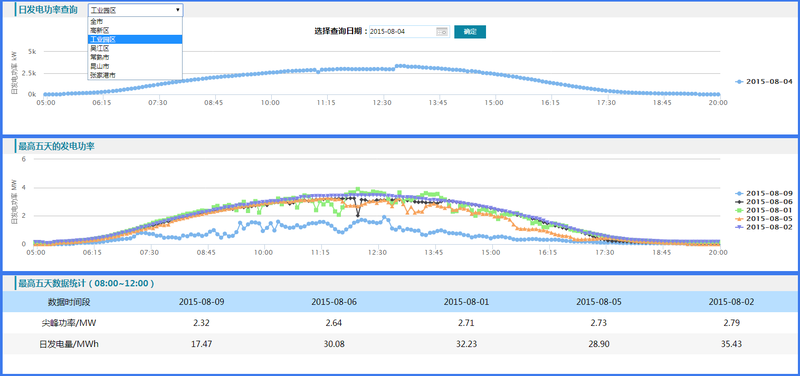This screenshot has width=800, height=376.
Task: Choose 常熟市 in the region list
Action: point(135,57)
